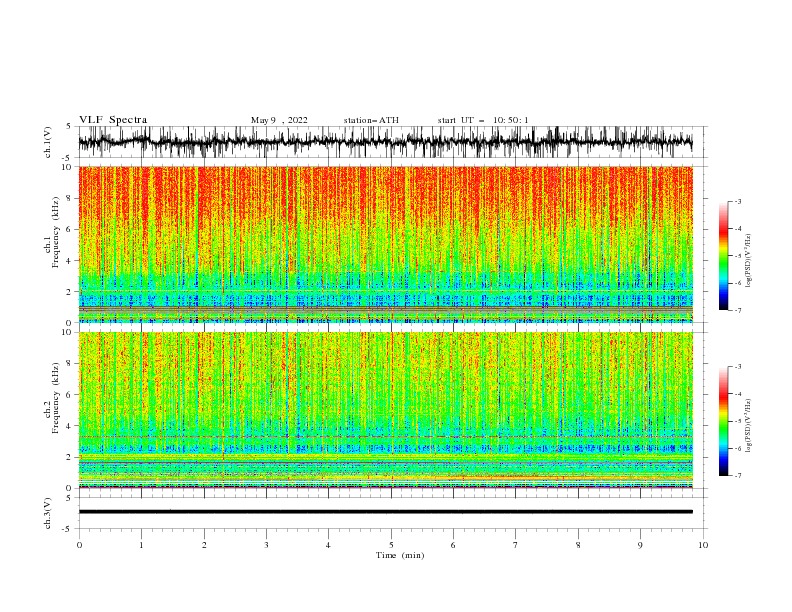Viewport: 792px width, 612px height.
Task: Click the "-7" label on ch.2 colorbar
Action: coord(738,475)
